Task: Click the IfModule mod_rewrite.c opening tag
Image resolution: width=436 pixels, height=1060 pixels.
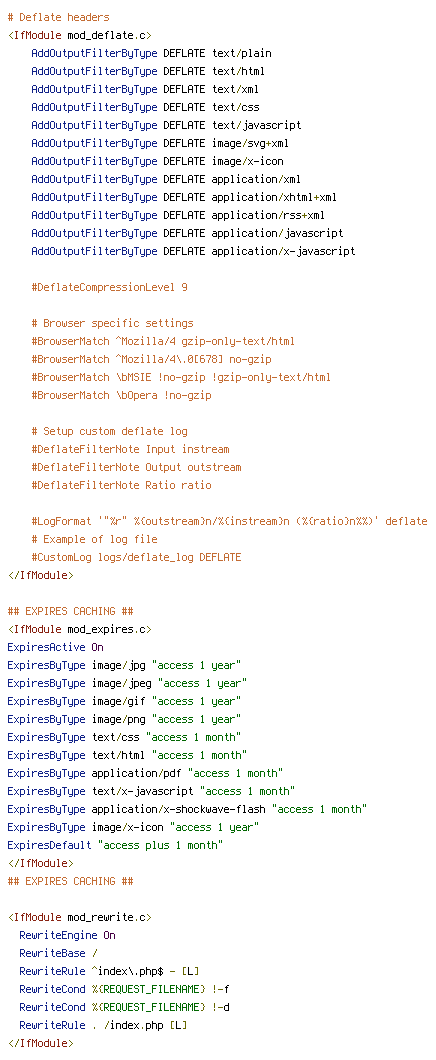Action: click(79, 917)
